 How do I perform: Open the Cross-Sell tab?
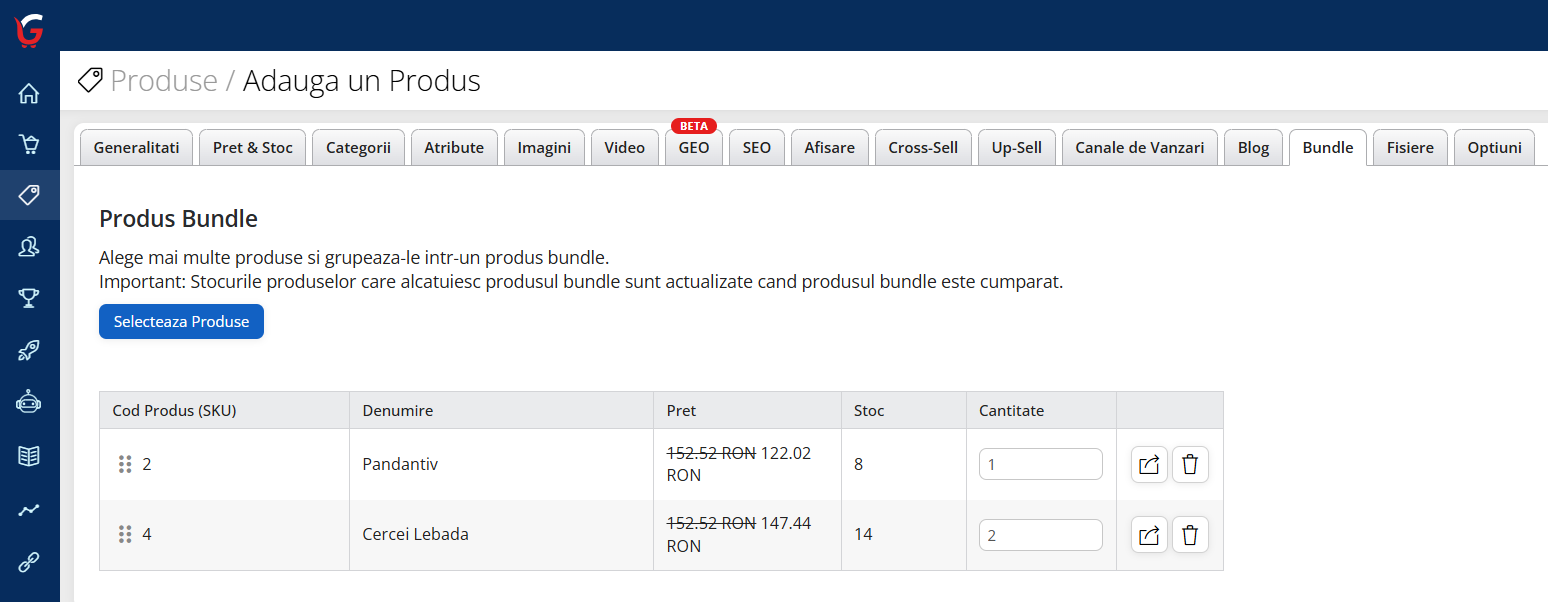tap(923, 148)
